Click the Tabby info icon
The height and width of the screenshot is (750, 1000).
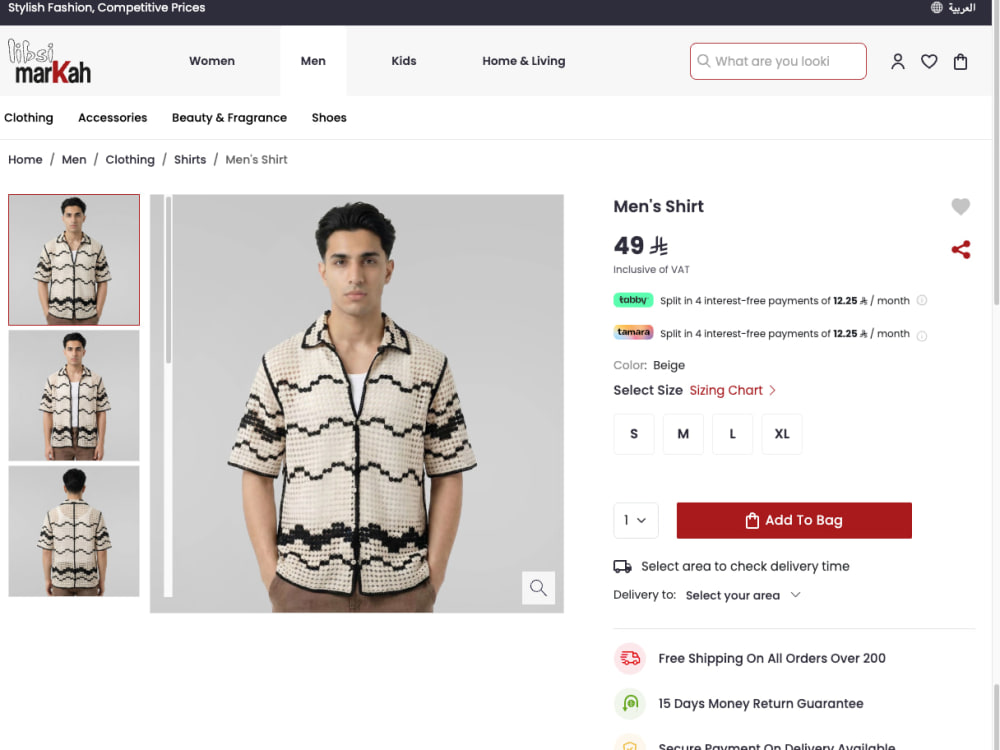tap(922, 300)
